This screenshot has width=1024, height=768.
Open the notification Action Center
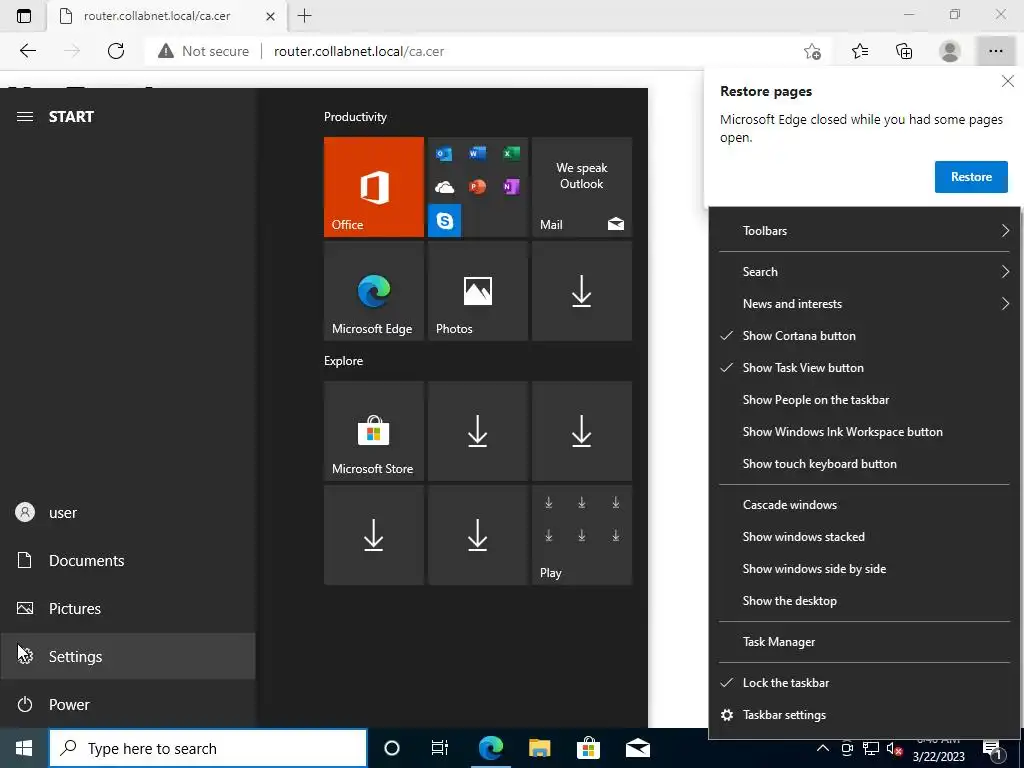point(993,749)
